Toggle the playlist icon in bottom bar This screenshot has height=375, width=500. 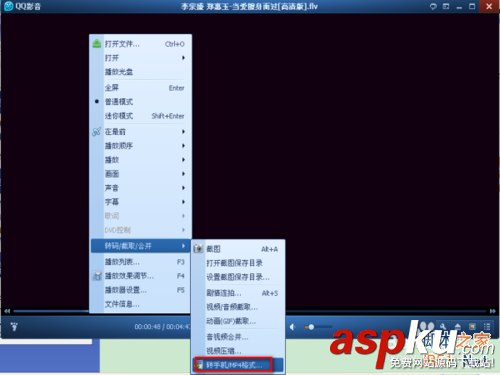pyautogui.click(x=487, y=326)
